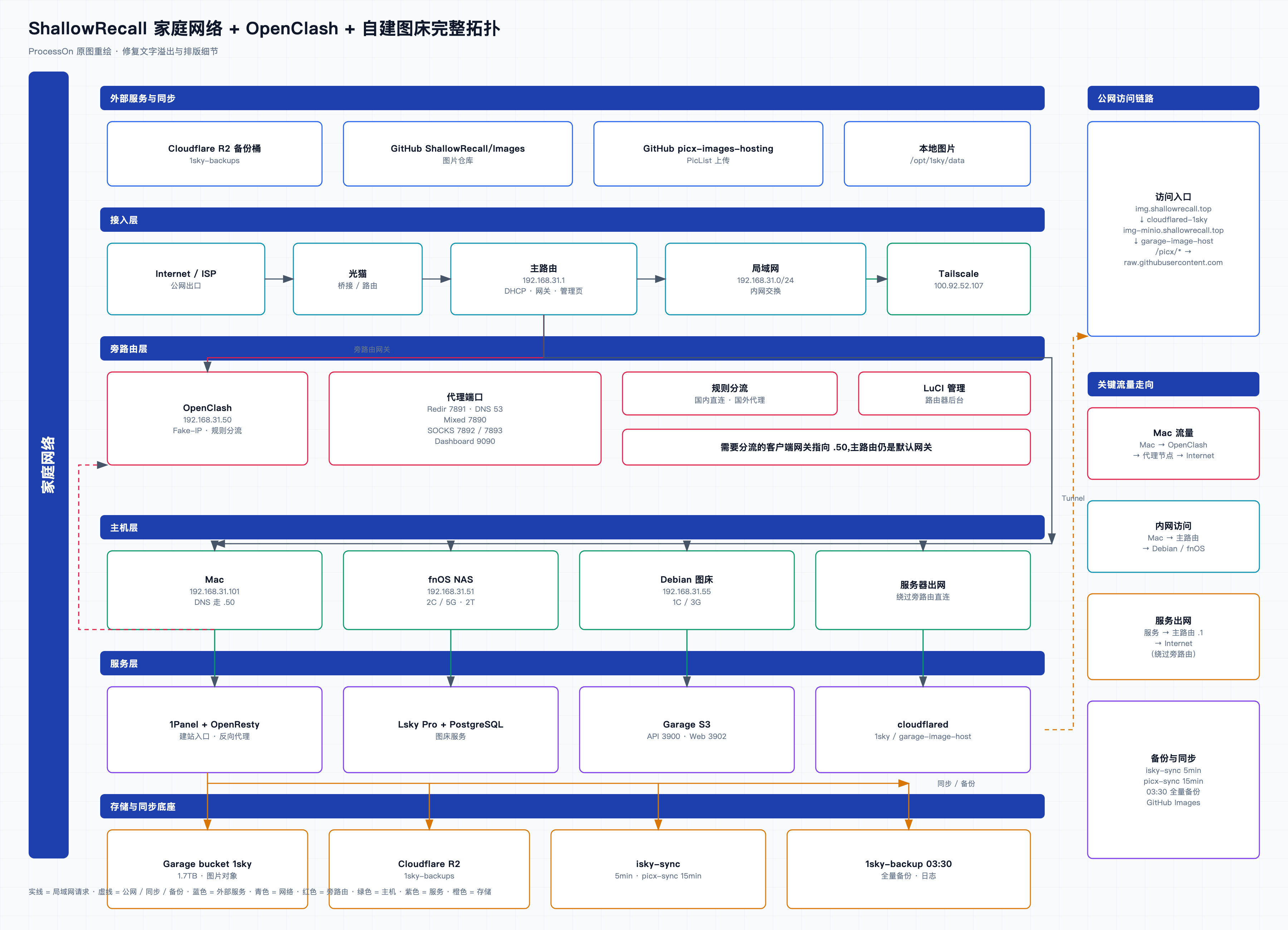The width and height of the screenshot is (1288, 930).
Task: Click the 服务出网 flow card
Action: (1173, 636)
